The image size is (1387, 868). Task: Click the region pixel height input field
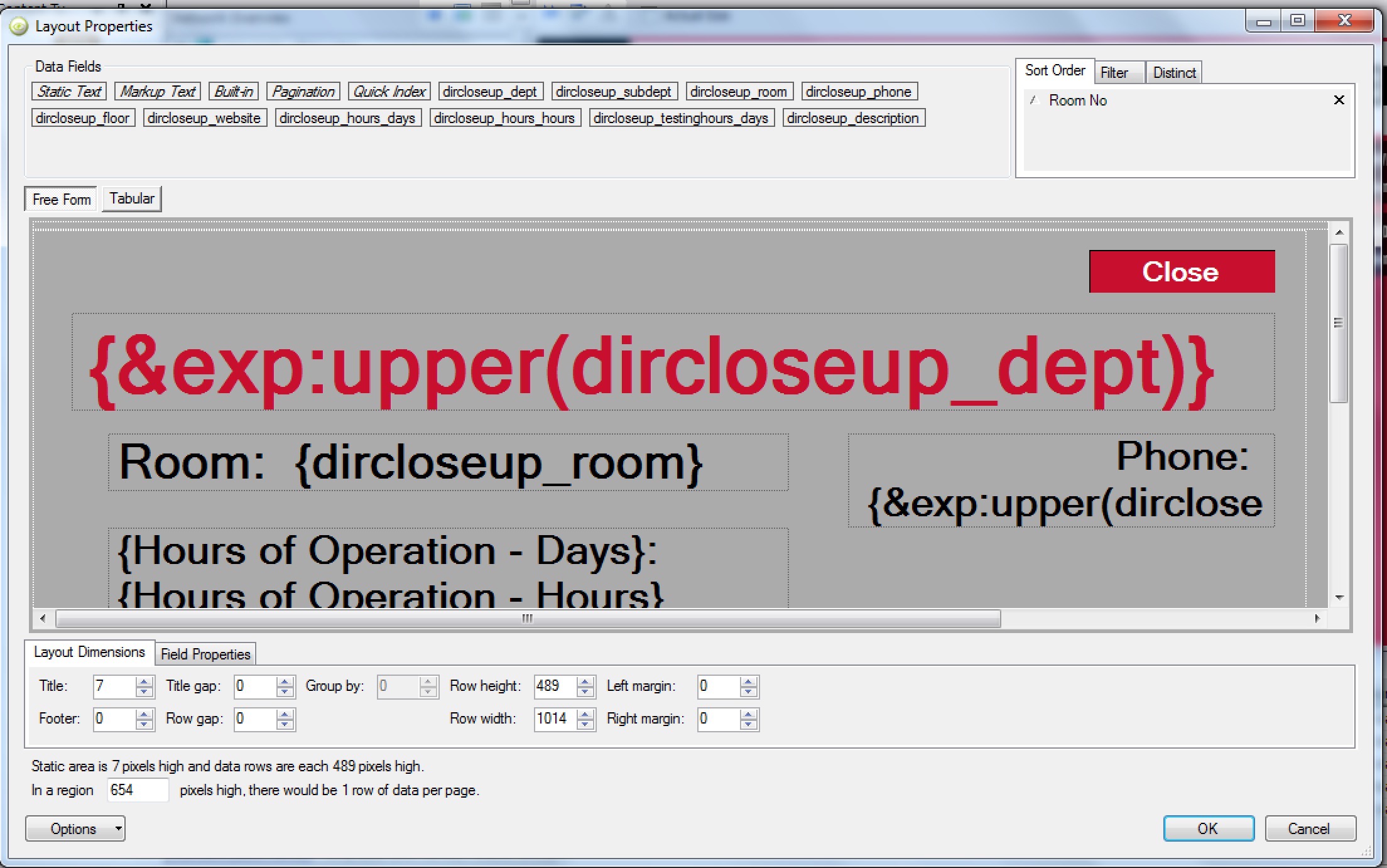coord(137,790)
